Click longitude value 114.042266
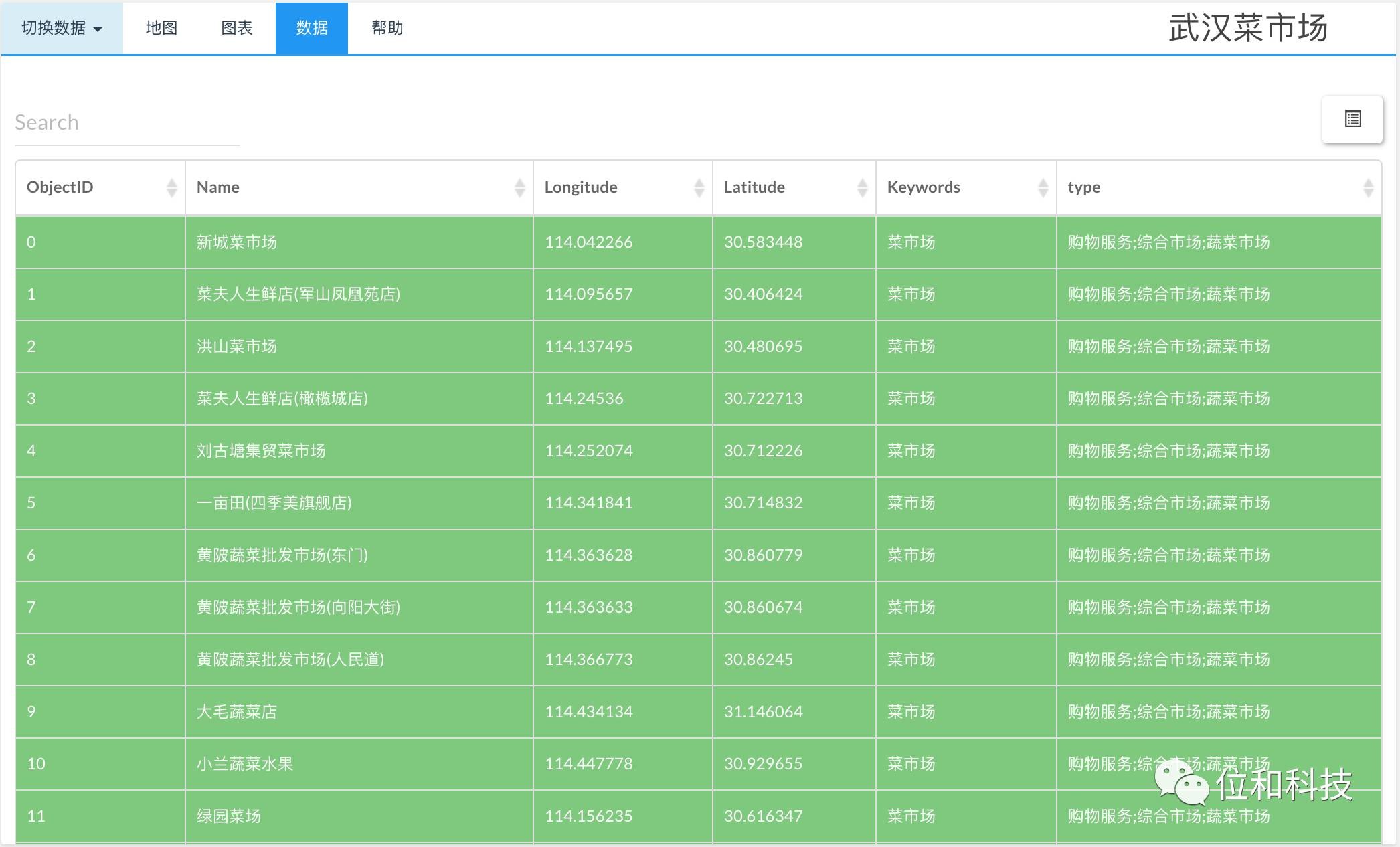Viewport: 1400px width, 847px height. tap(589, 242)
